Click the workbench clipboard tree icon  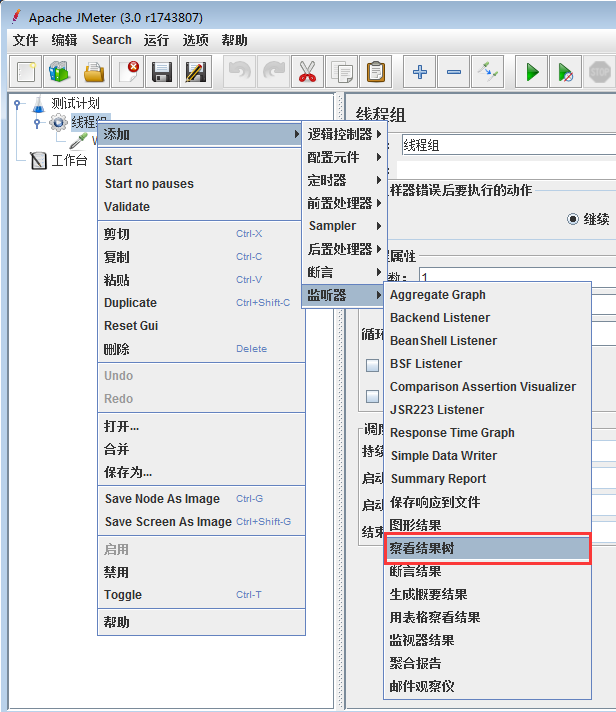coord(39,160)
